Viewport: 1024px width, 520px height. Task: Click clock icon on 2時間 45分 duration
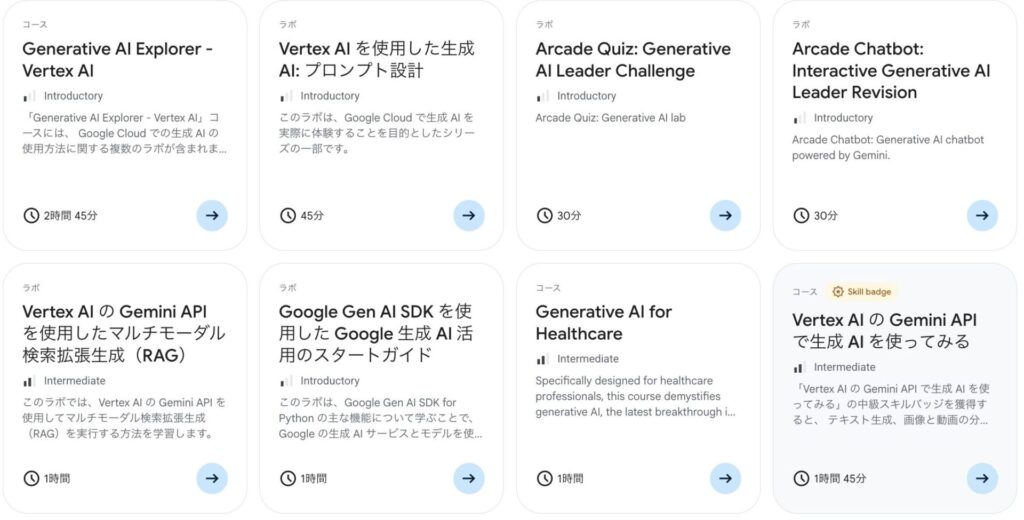31,215
